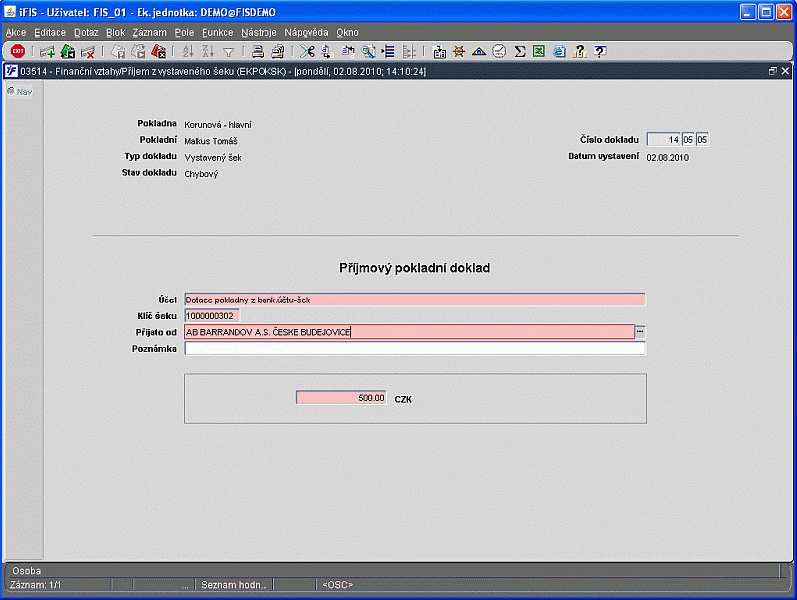Image resolution: width=797 pixels, height=600 pixels.
Task: Open the Nav panel on the left
Action: [20, 92]
